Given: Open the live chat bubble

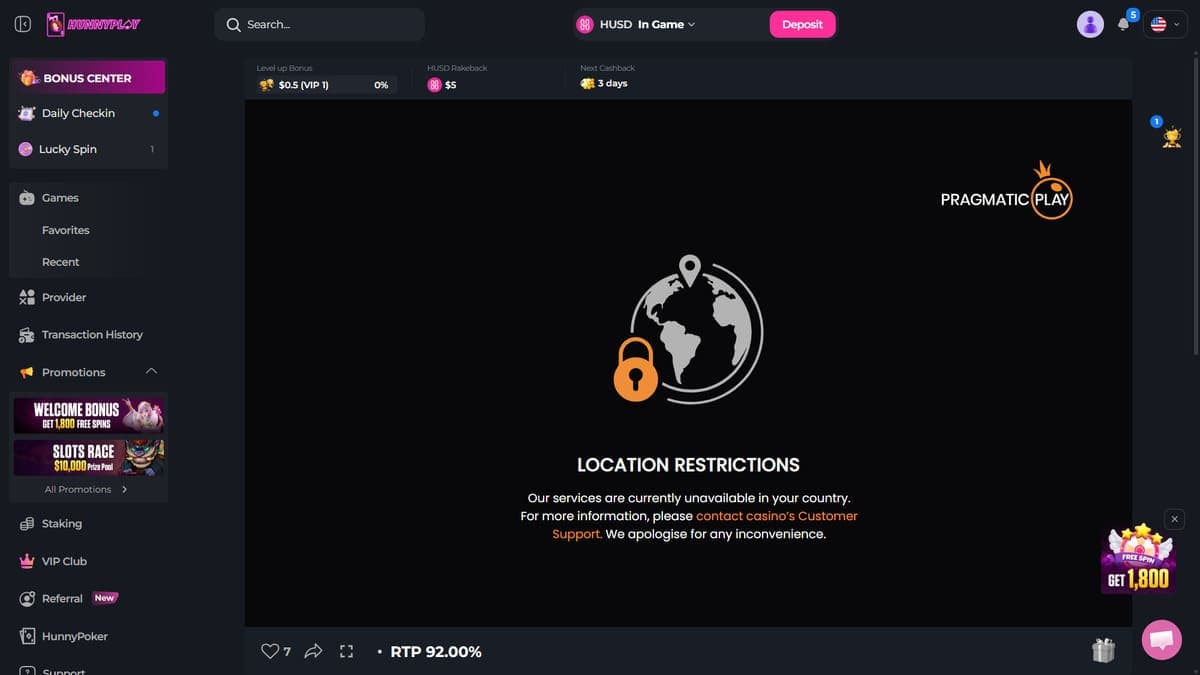Looking at the screenshot, I should (1161, 639).
